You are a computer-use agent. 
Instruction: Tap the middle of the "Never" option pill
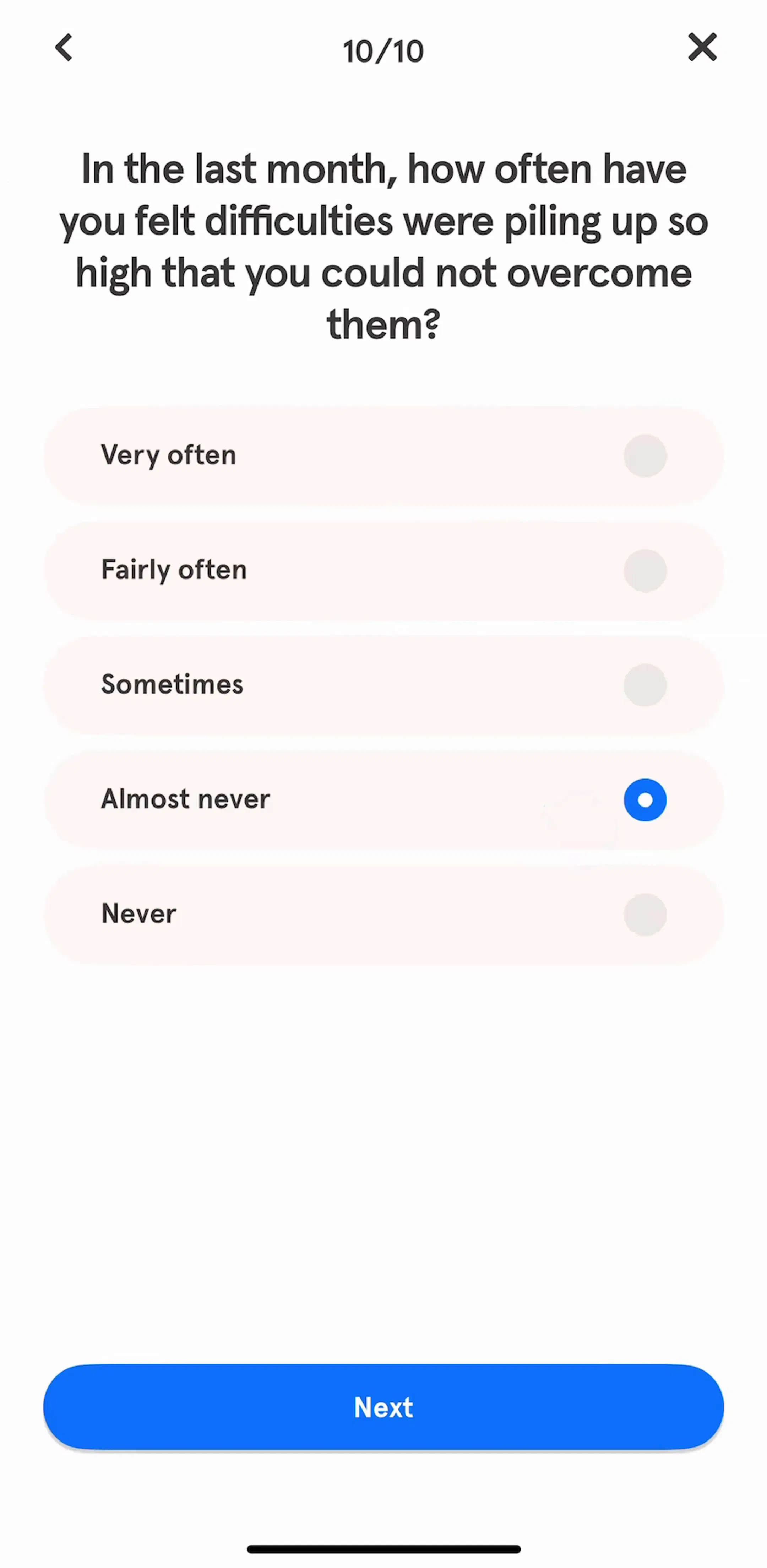(x=383, y=914)
